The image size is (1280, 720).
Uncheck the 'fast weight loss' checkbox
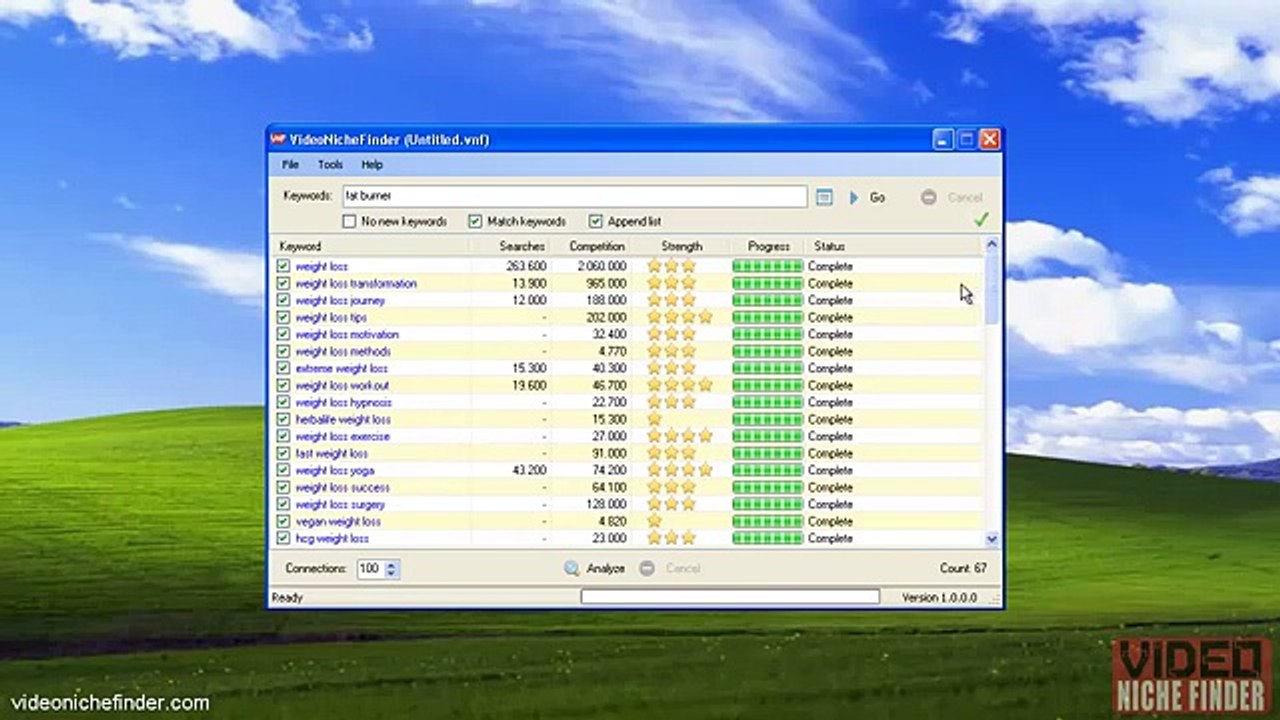coord(283,453)
